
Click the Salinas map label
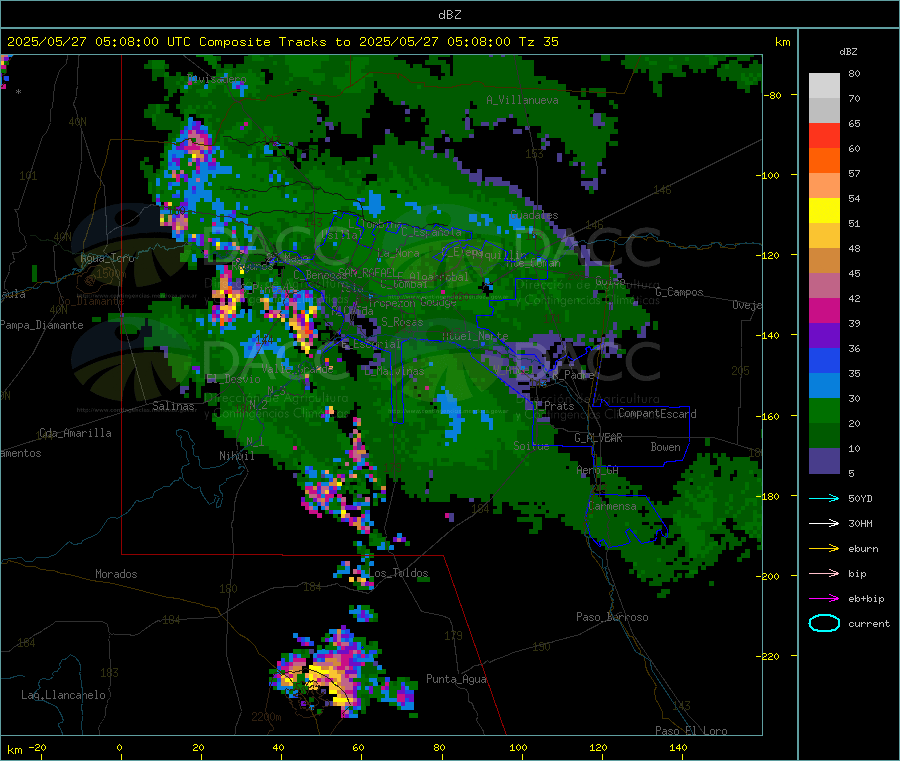point(173,406)
